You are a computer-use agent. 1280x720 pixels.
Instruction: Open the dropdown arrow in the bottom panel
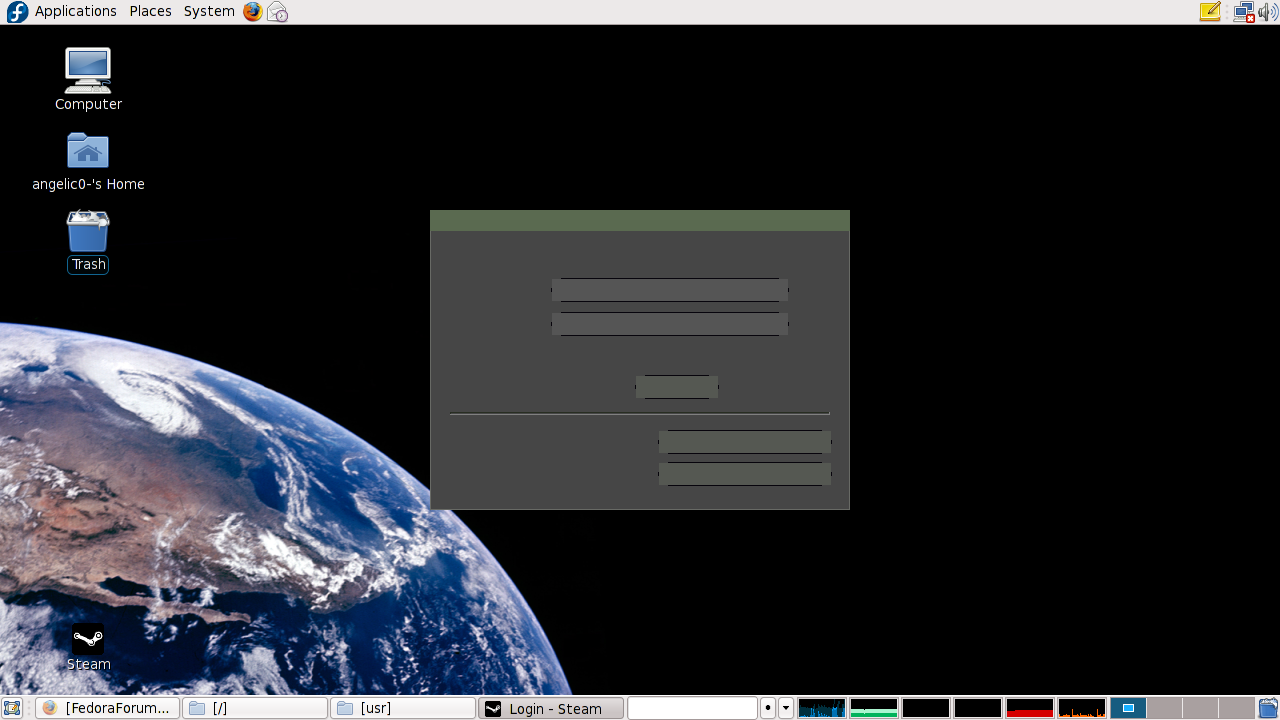(786, 708)
